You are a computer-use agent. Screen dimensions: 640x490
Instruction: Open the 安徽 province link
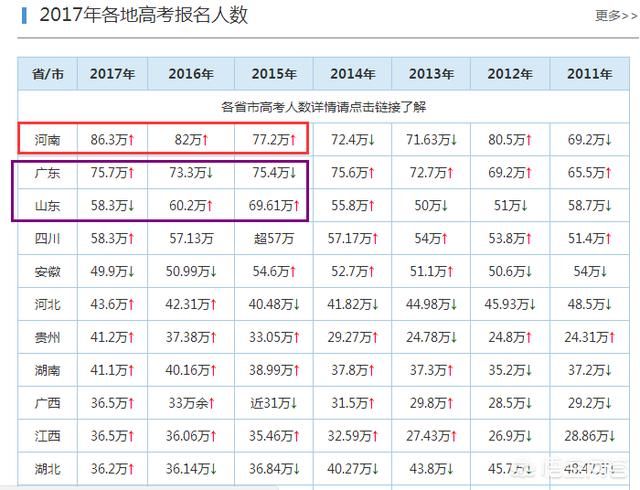(47, 273)
